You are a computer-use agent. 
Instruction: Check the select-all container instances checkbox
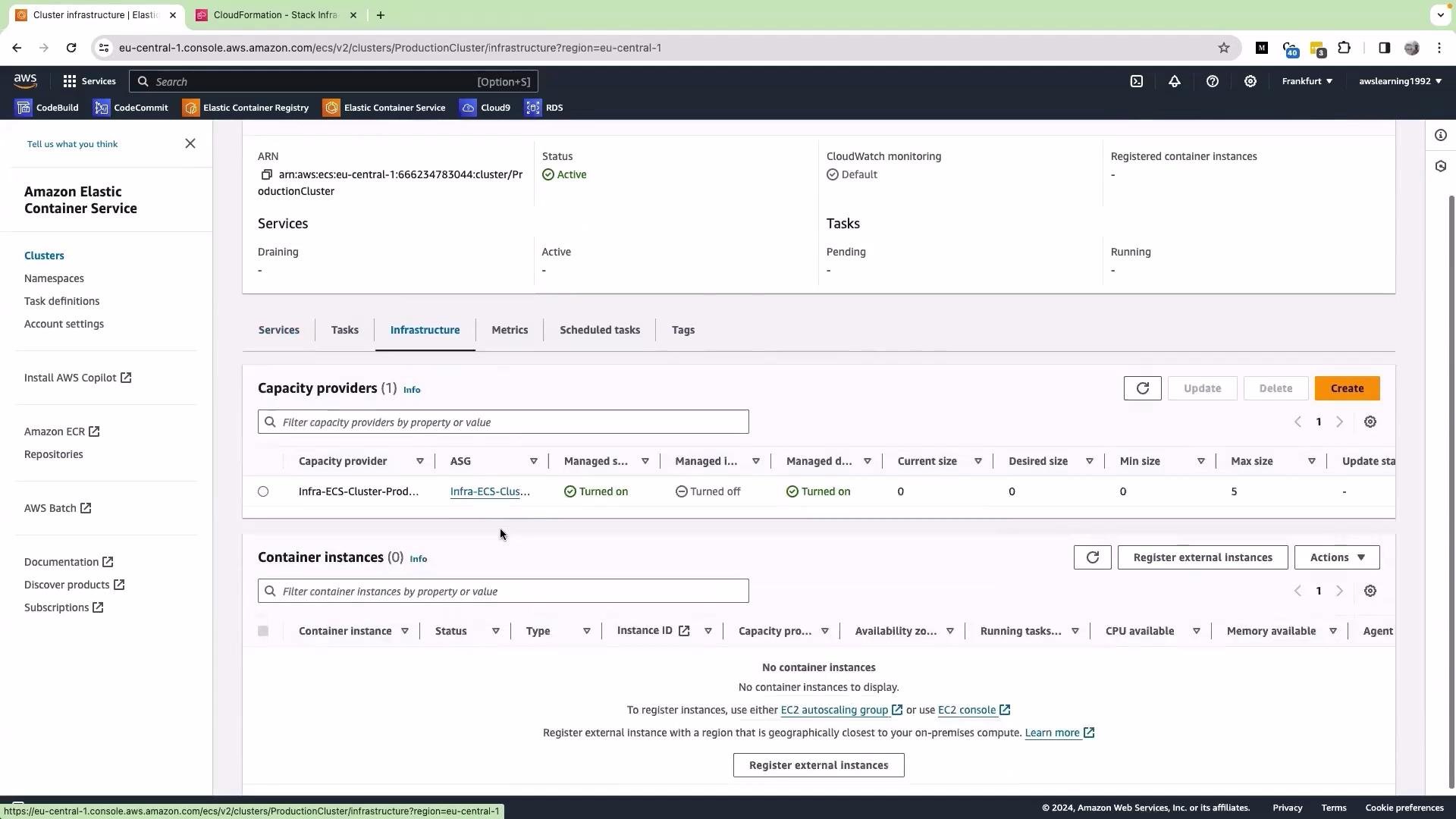(x=263, y=631)
